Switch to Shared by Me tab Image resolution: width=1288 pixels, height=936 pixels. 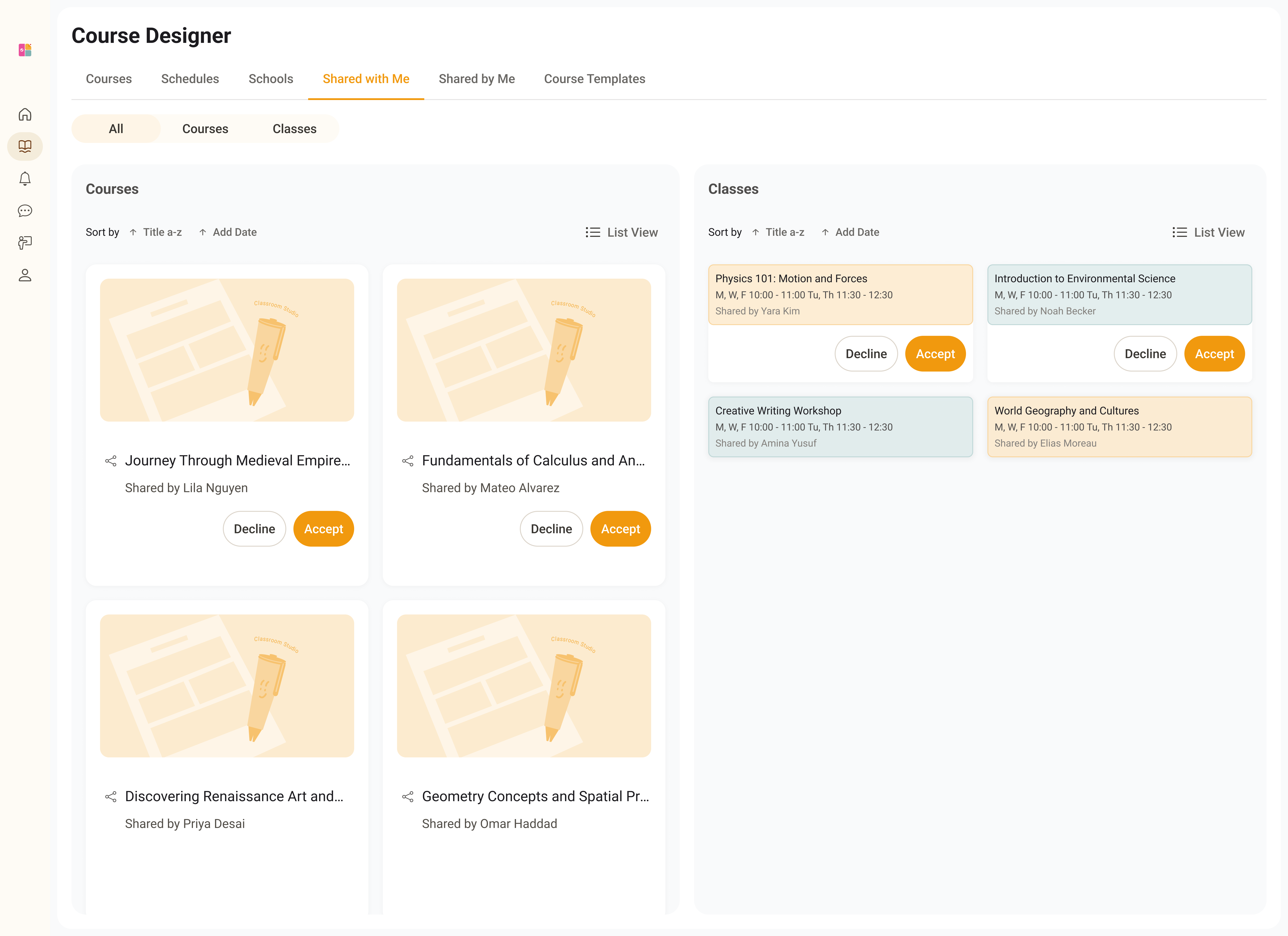pos(477,79)
